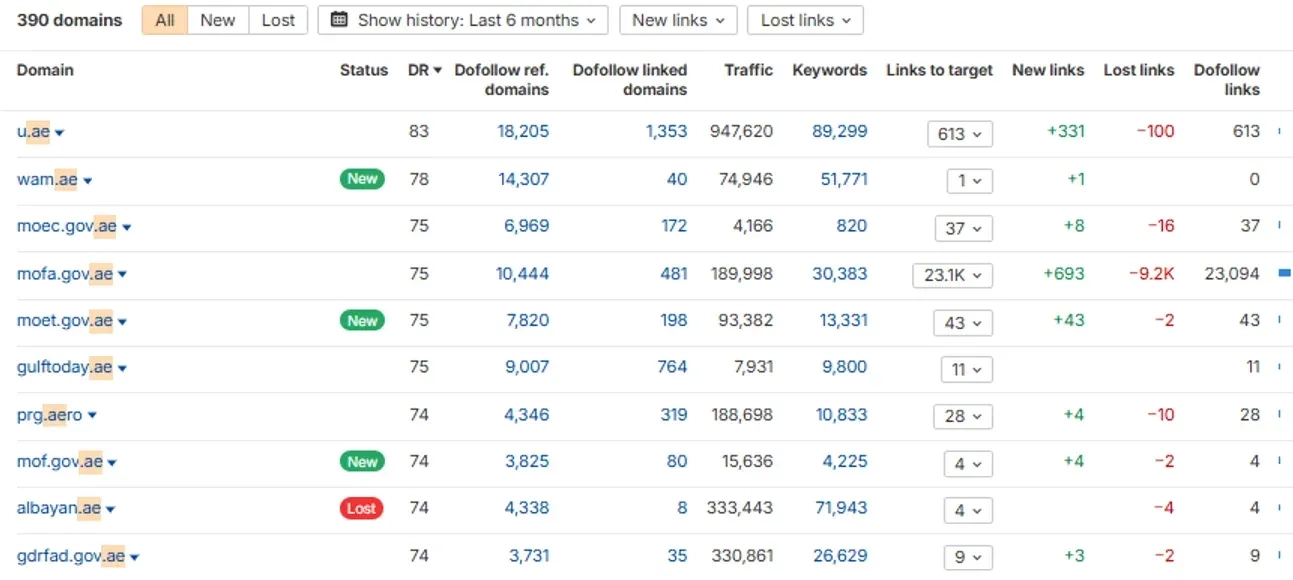Sort by Keywords column header
The image size is (1293, 580).
pyautogui.click(x=830, y=70)
